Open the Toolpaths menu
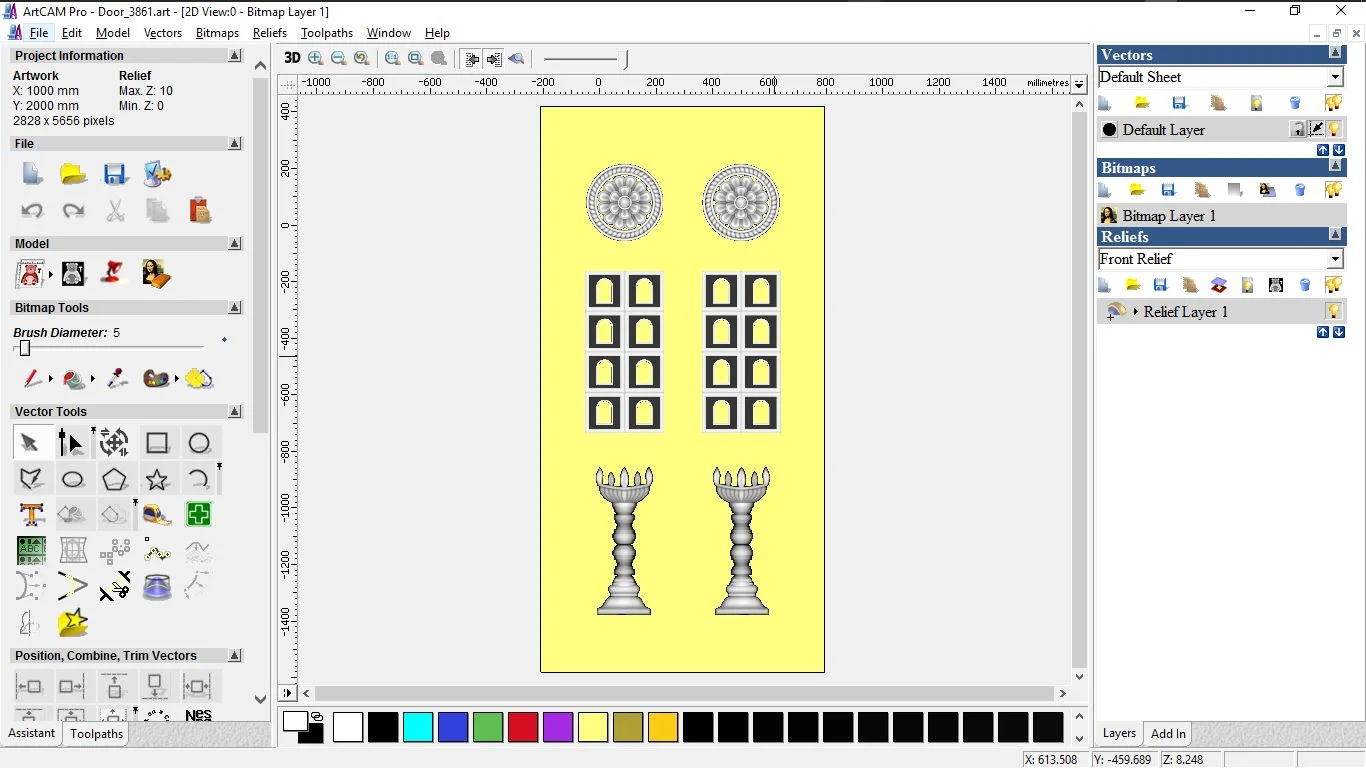This screenshot has width=1366, height=768. click(x=327, y=33)
